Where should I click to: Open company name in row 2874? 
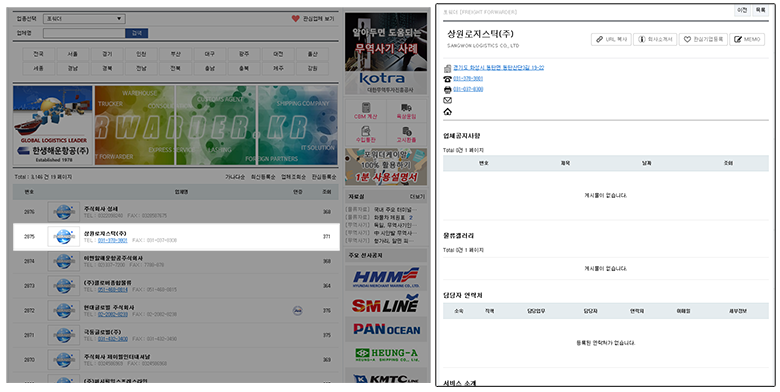[x=113, y=258]
